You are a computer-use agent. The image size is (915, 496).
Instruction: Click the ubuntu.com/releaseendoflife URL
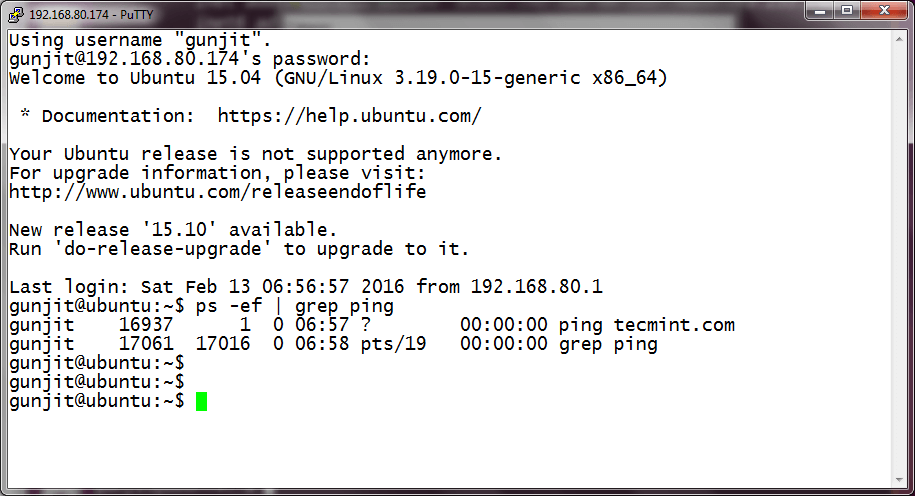click(217, 192)
